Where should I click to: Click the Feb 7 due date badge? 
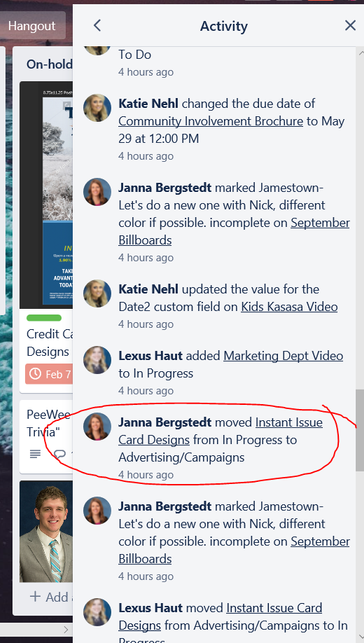[49, 374]
